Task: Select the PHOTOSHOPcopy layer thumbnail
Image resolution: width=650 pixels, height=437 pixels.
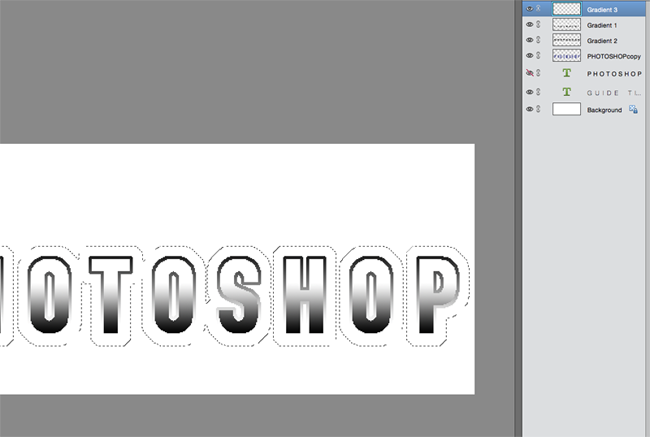Action: (566, 56)
